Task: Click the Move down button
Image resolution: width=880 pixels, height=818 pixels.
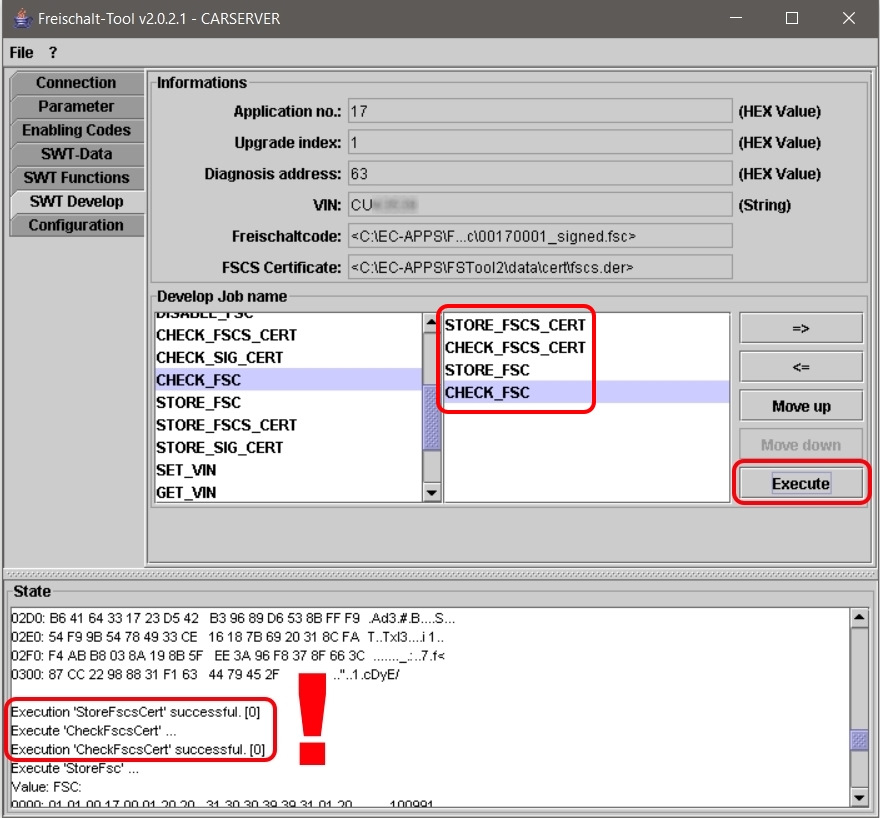Action: tap(801, 445)
